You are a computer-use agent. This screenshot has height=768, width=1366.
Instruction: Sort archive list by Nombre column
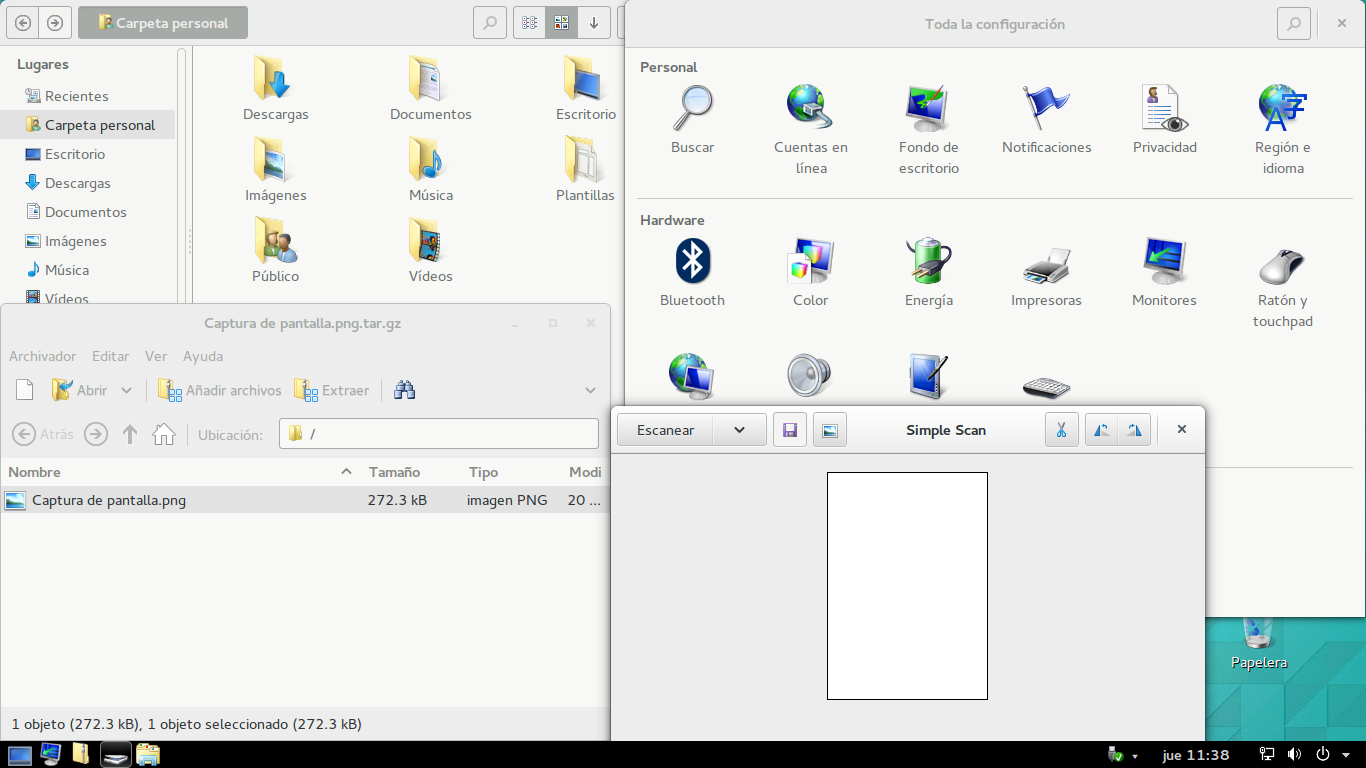click(180, 472)
